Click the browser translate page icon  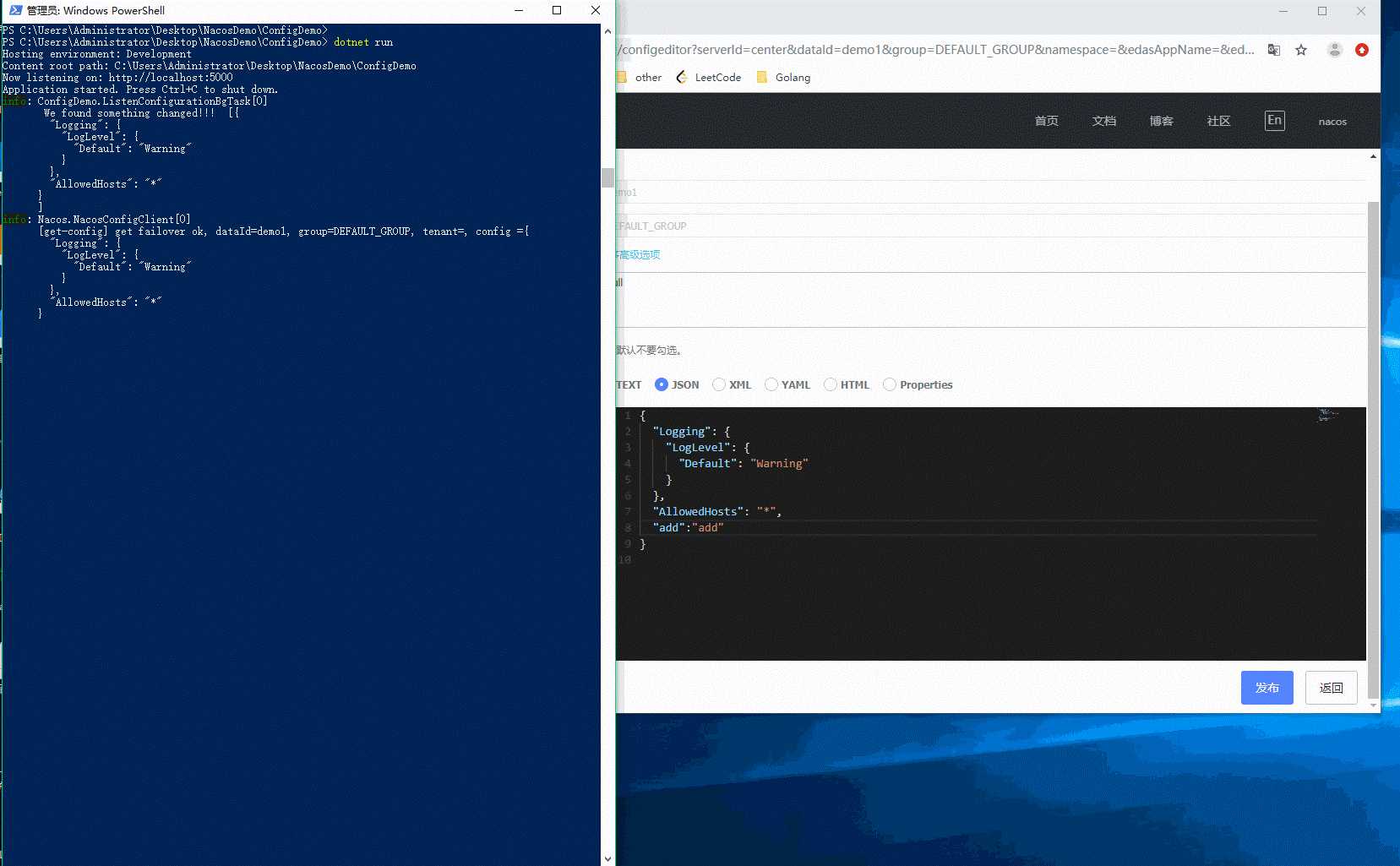[1273, 50]
